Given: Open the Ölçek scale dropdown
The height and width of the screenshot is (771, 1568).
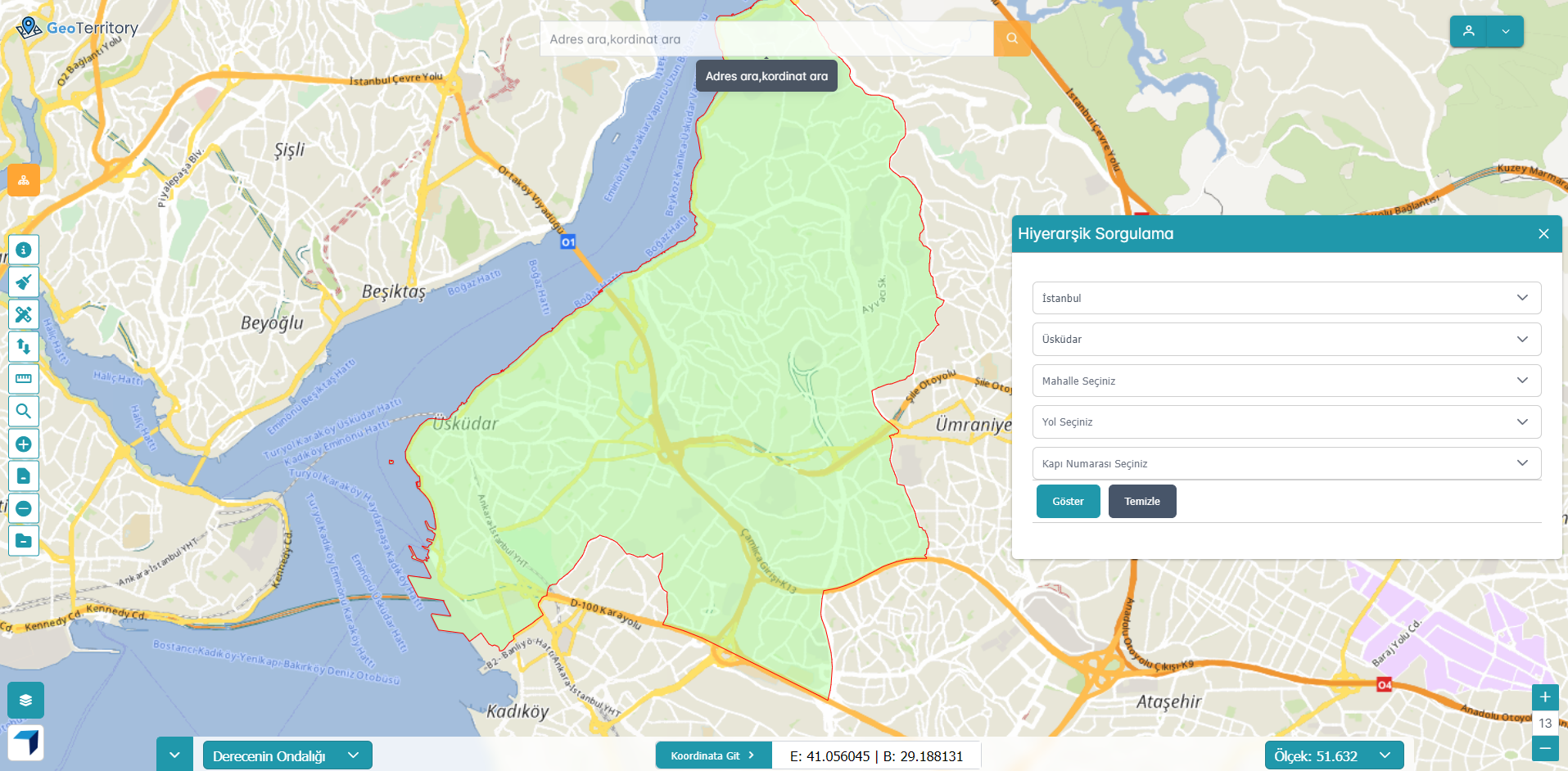Looking at the screenshot, I should coord(1333,755).
